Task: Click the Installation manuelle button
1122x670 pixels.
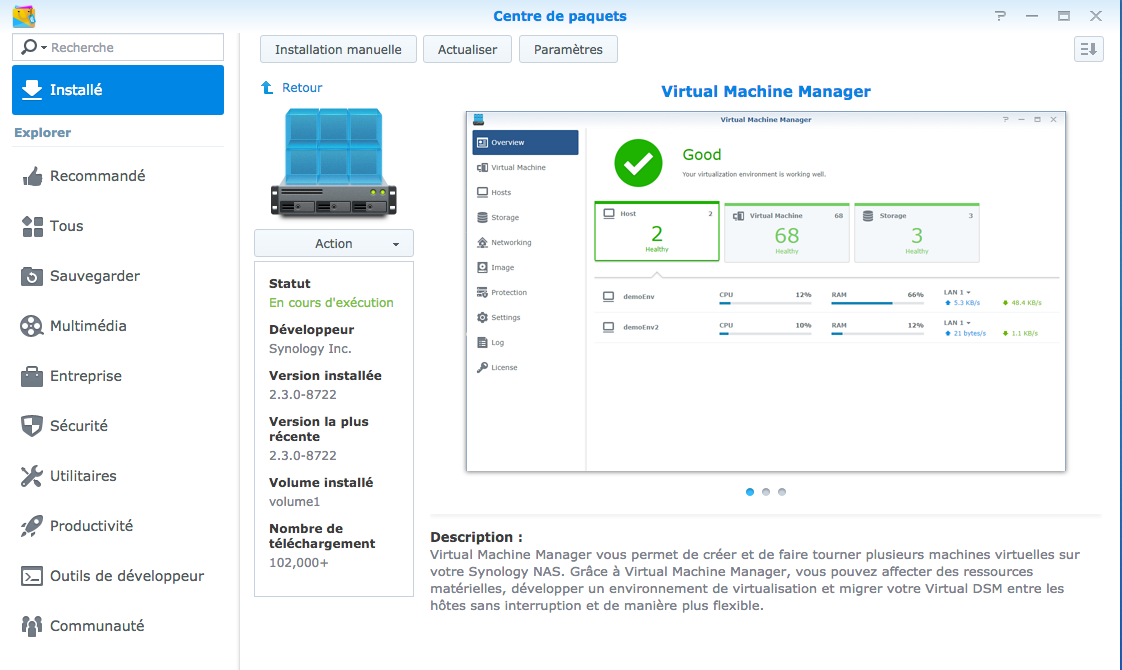Action: tap(338, 49)
